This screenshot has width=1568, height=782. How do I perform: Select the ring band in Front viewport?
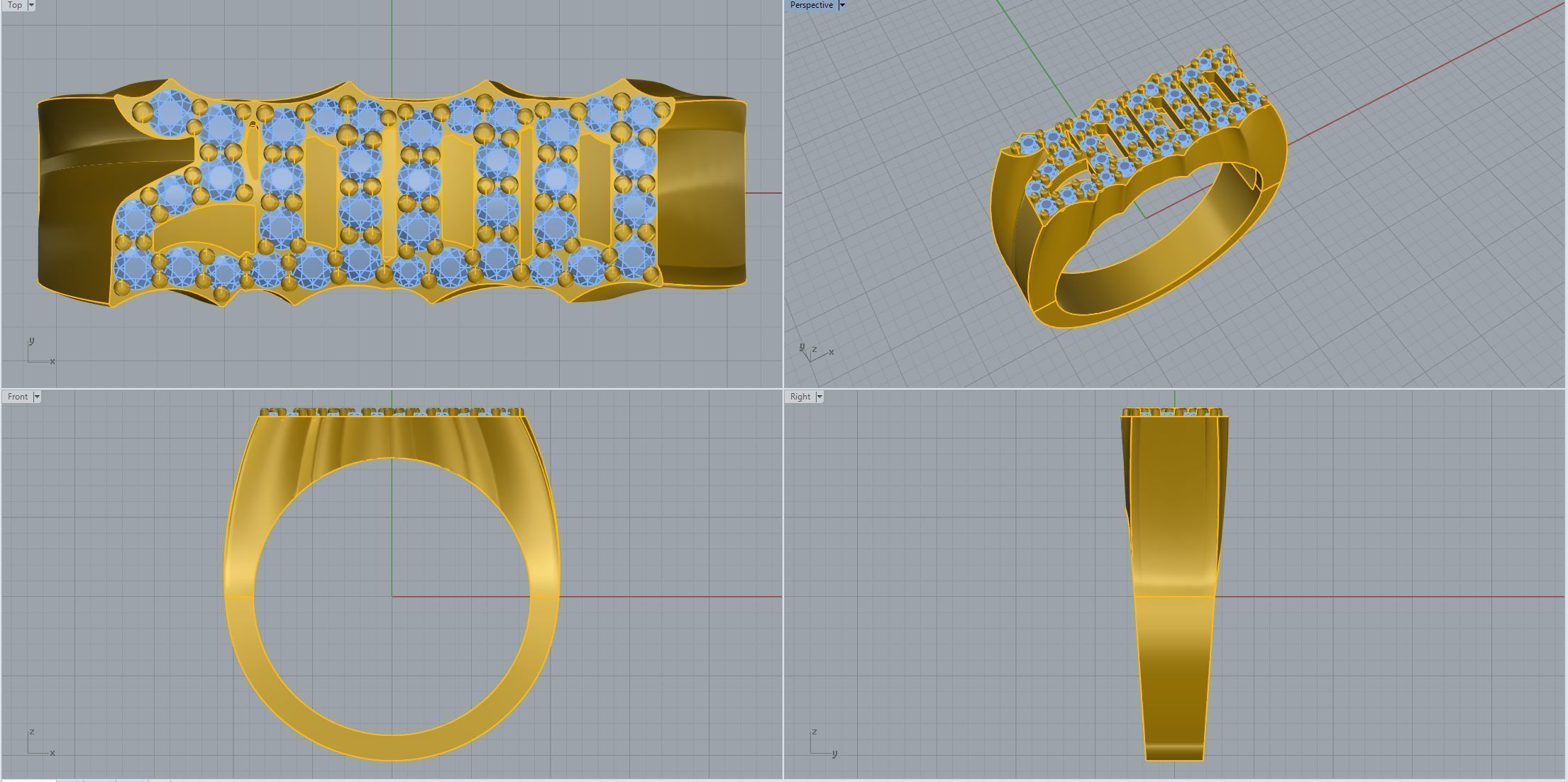392,747
